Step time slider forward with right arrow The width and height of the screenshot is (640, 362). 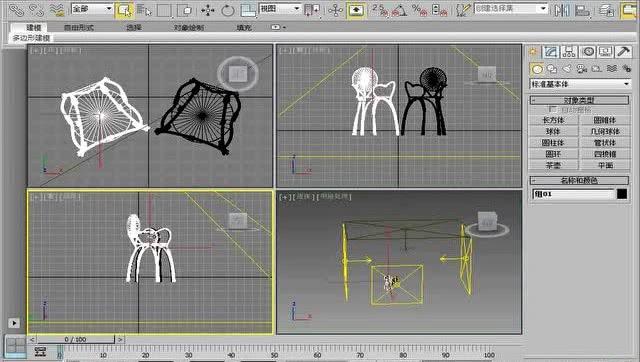point(120,339)
